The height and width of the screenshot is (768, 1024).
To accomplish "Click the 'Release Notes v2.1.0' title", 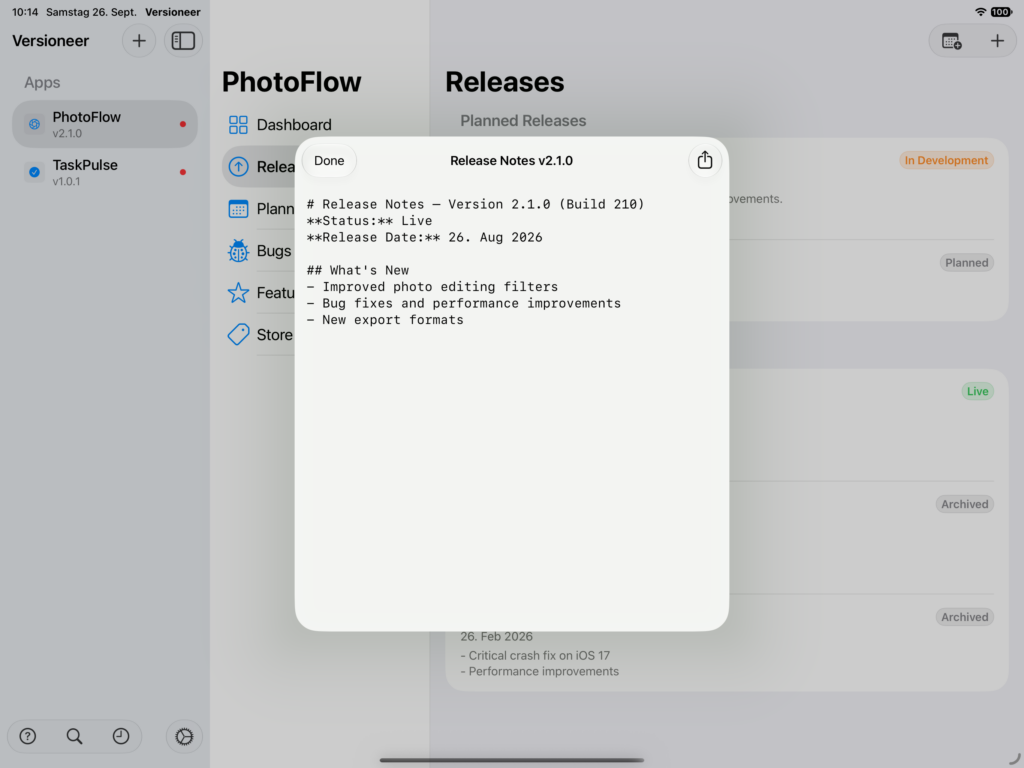I will click(511, 161).
